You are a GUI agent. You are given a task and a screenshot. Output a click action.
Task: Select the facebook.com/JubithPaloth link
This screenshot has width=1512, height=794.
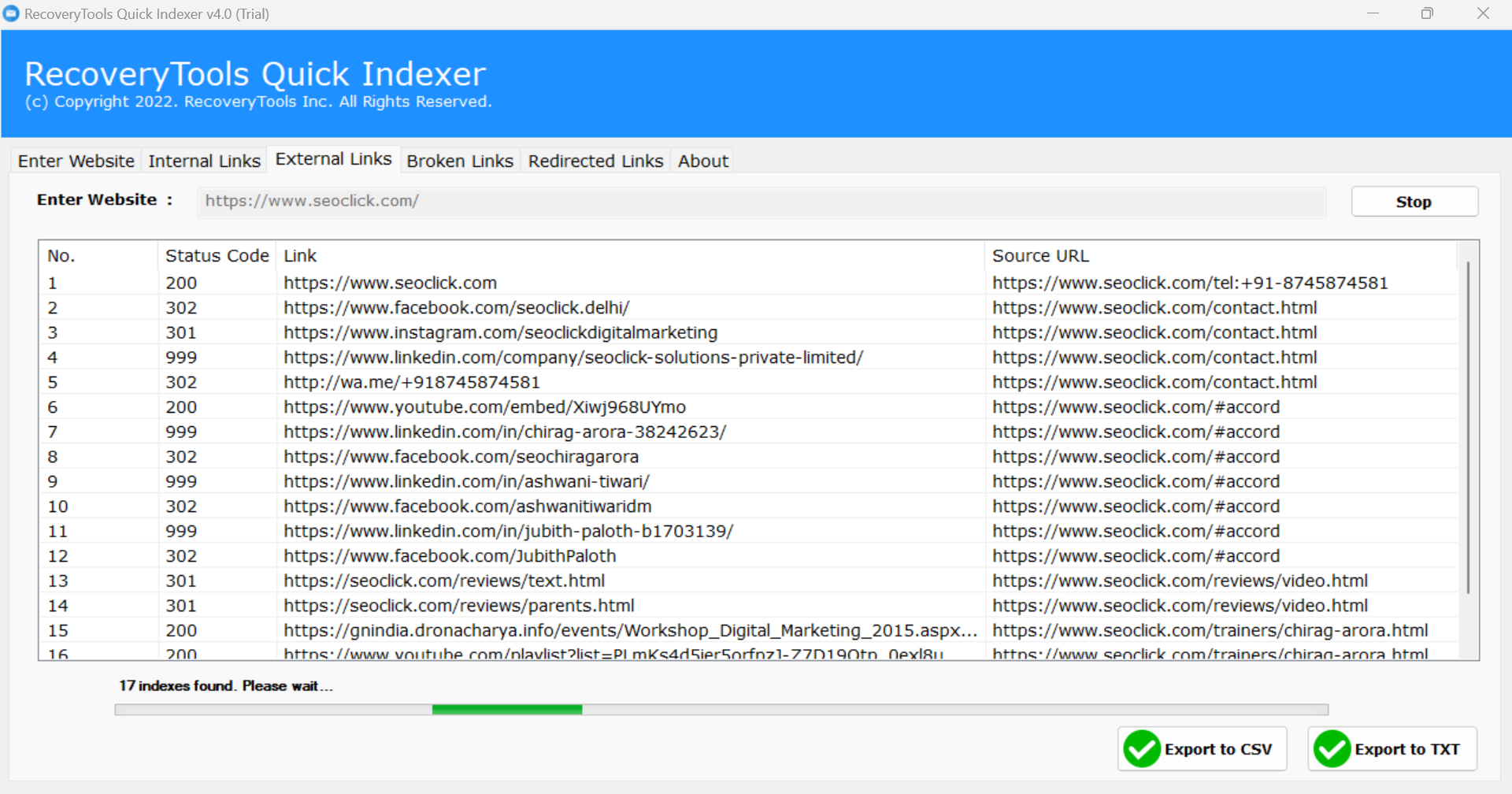coord(450,556)
